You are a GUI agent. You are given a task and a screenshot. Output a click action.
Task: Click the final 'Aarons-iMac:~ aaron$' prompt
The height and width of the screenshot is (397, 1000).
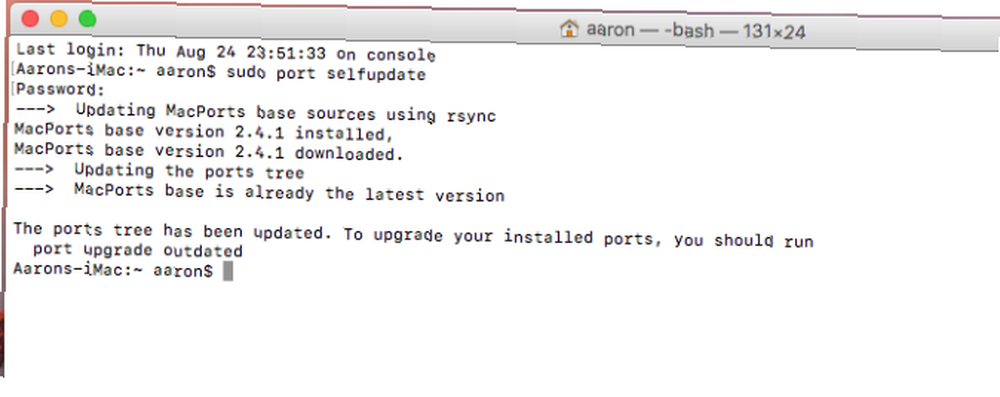tap(113, 271)
